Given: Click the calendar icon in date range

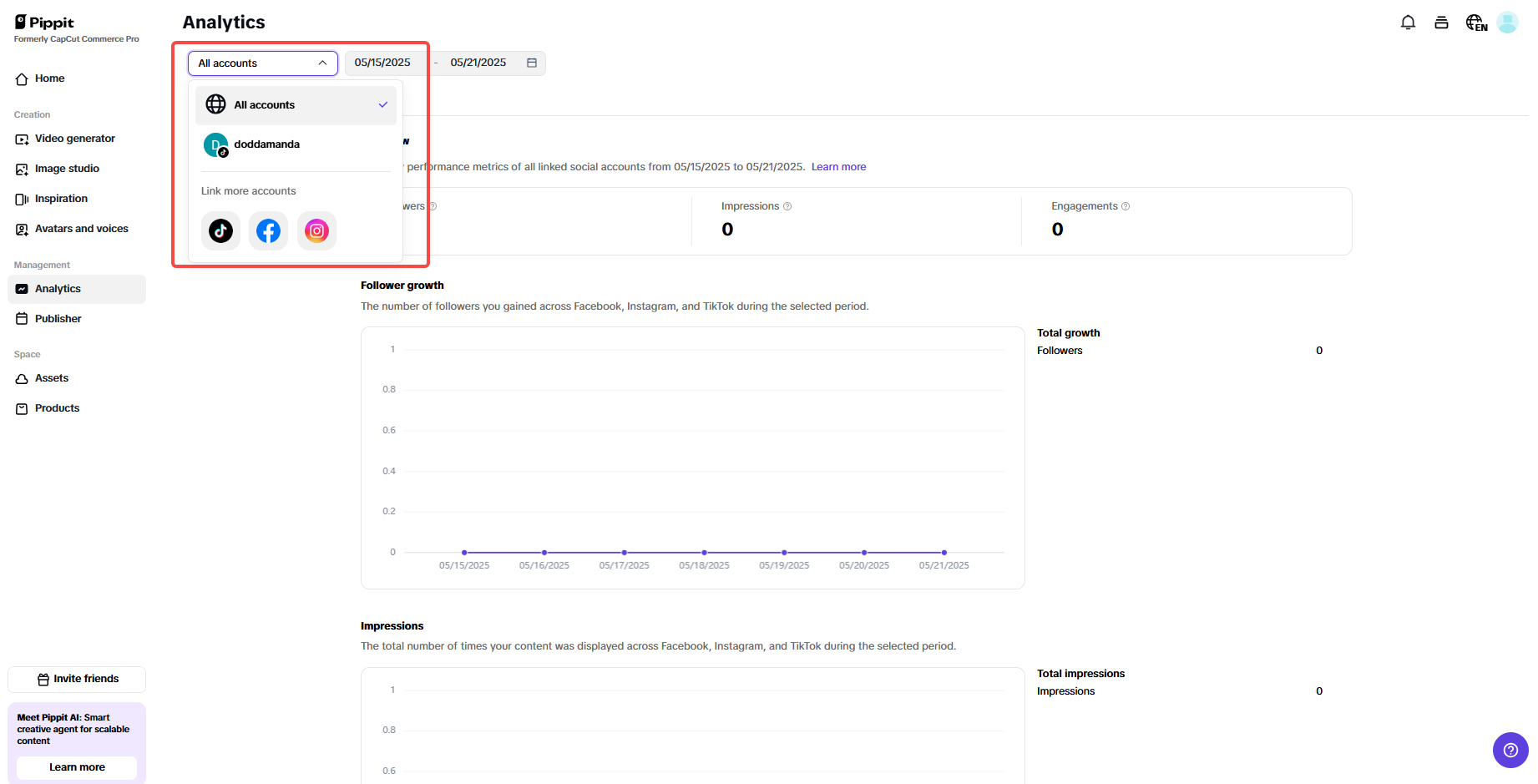Looking at the screenshot, I should coord(532,63).
